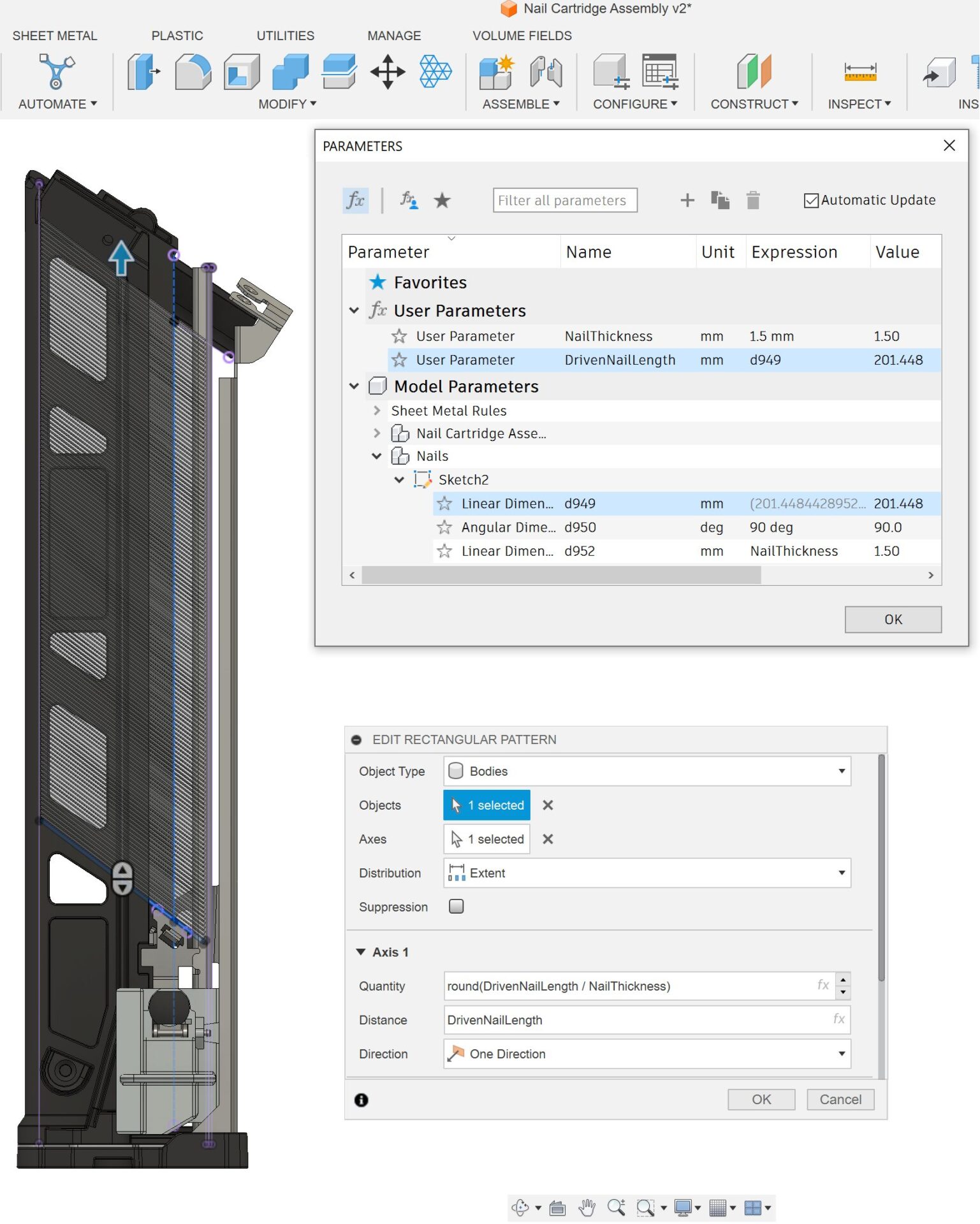Viewport: 980px width, 1224px height.
Task: Click the New Component icon
Action: tap(497, 71)
